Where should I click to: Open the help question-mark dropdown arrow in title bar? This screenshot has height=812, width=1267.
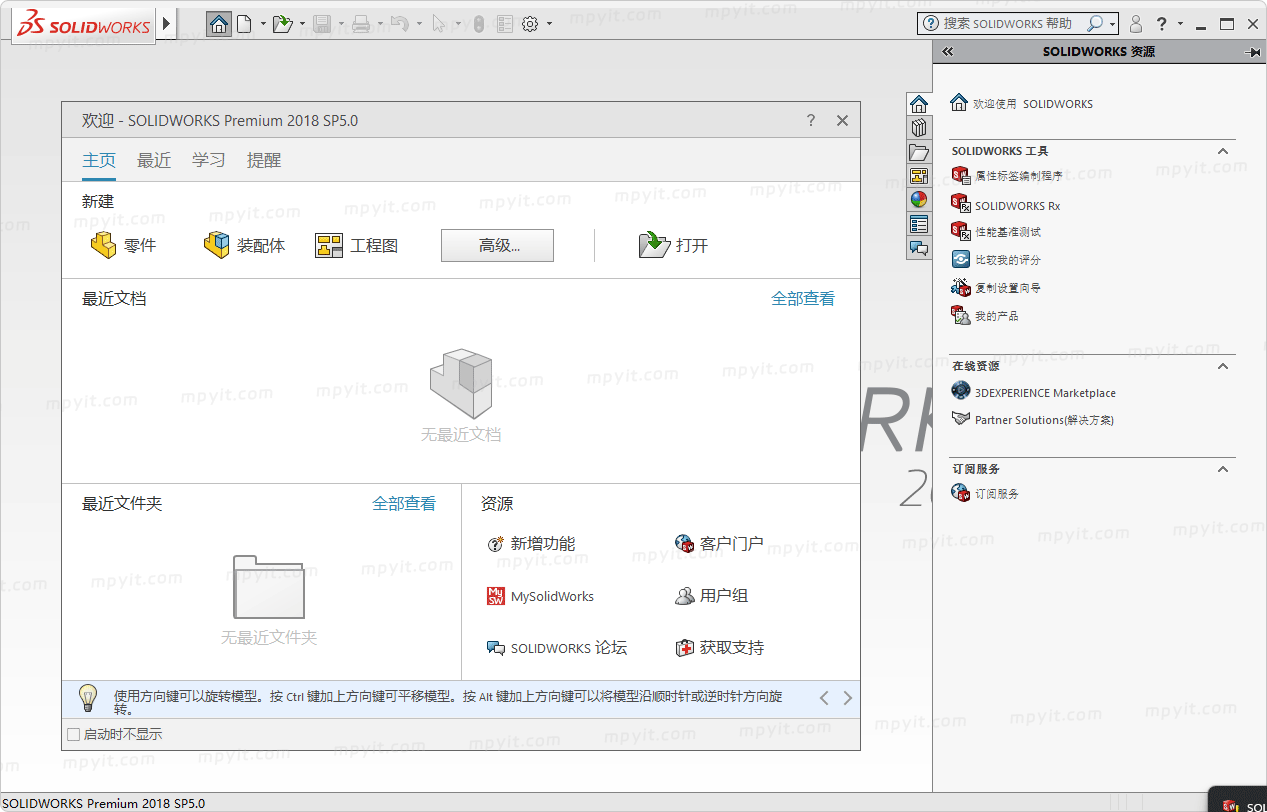[x=1180, y=24]
